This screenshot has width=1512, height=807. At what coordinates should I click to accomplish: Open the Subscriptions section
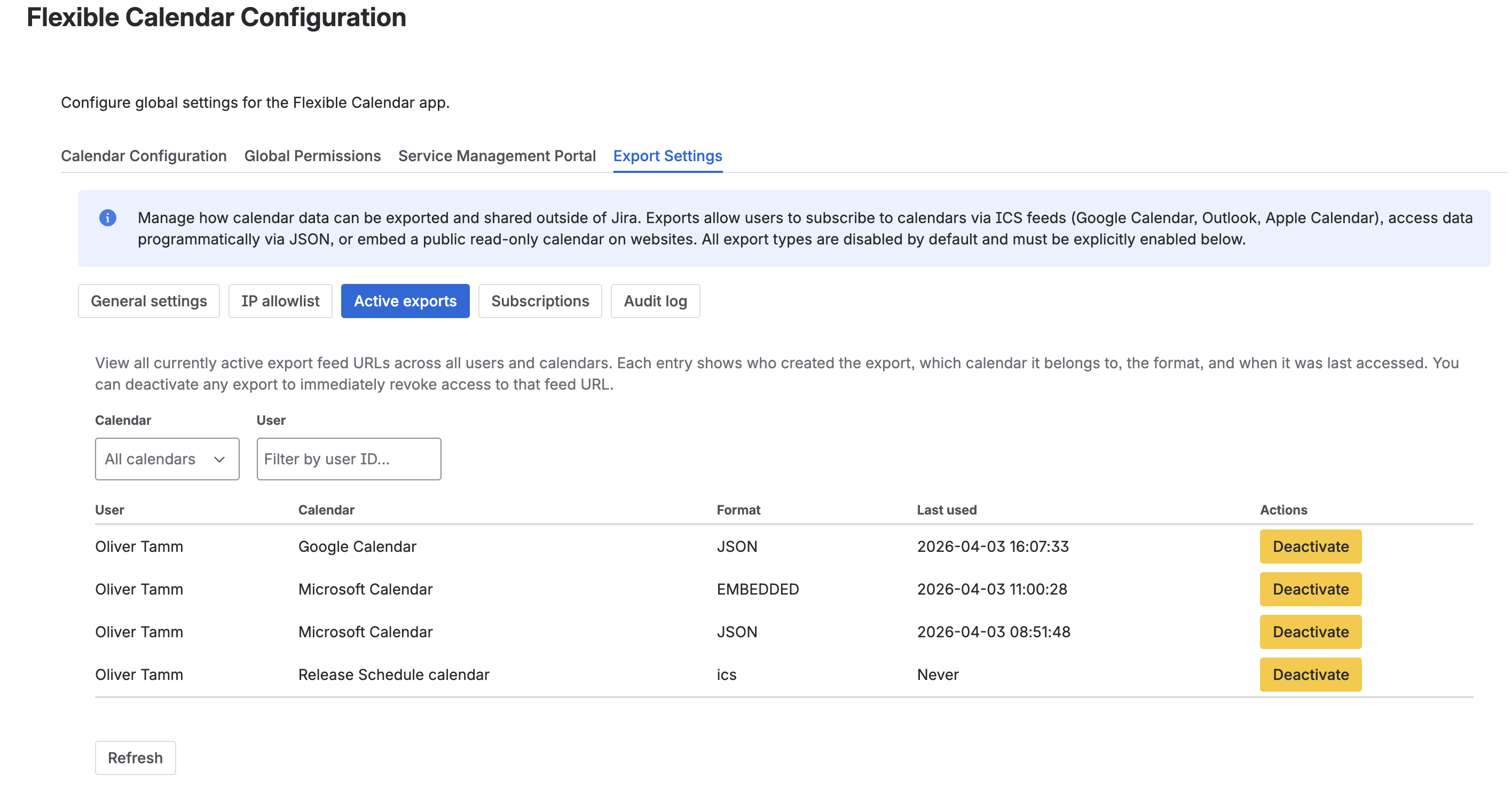540,301
